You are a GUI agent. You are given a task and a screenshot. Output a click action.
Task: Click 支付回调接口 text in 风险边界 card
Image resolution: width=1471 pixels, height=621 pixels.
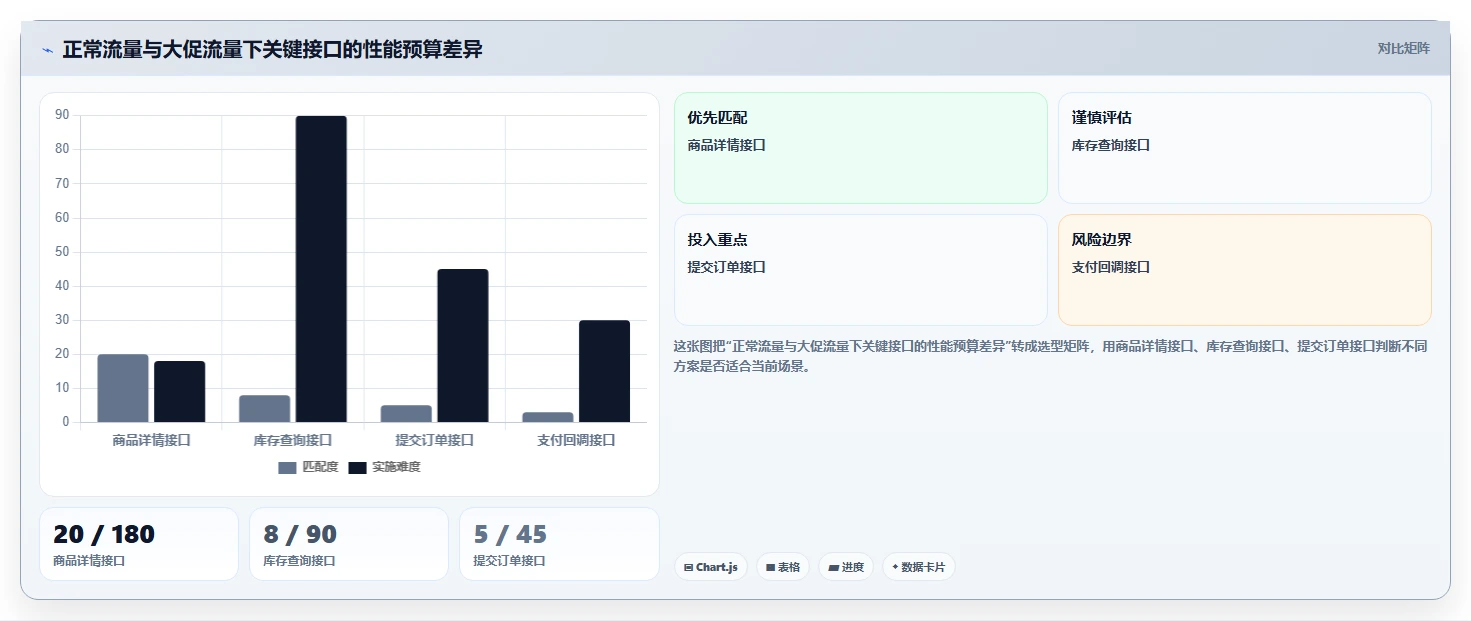[x=1111, y=267]
